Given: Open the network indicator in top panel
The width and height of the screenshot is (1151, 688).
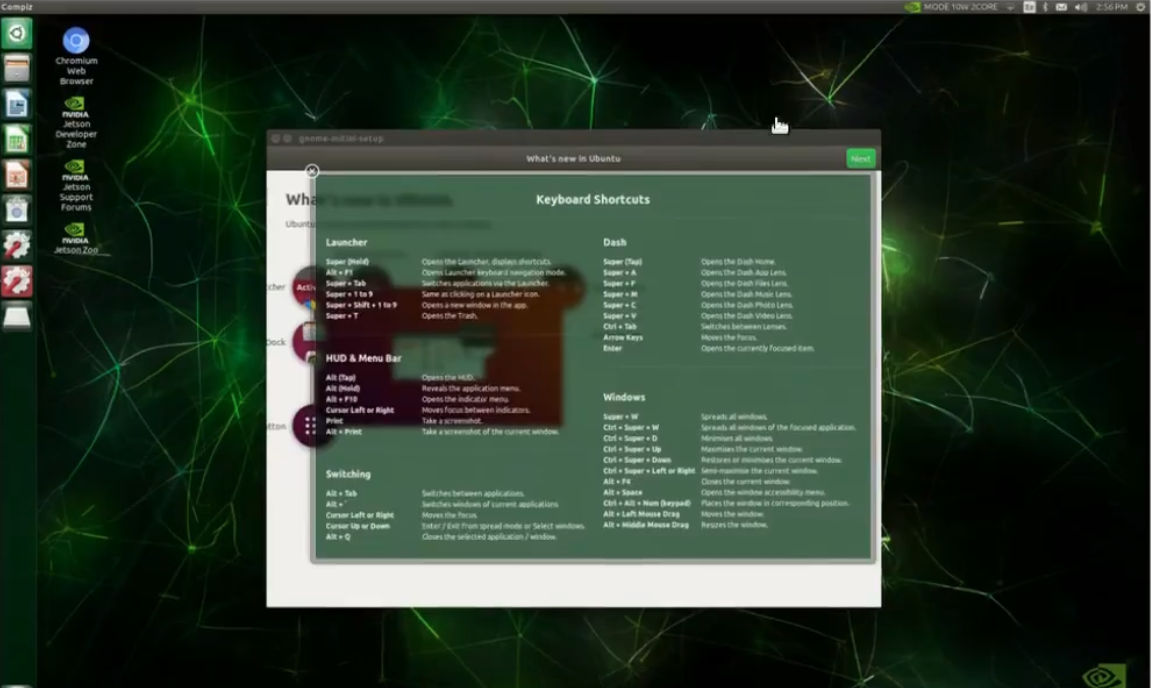Looking at the screenshot, I should point(1010,7).
